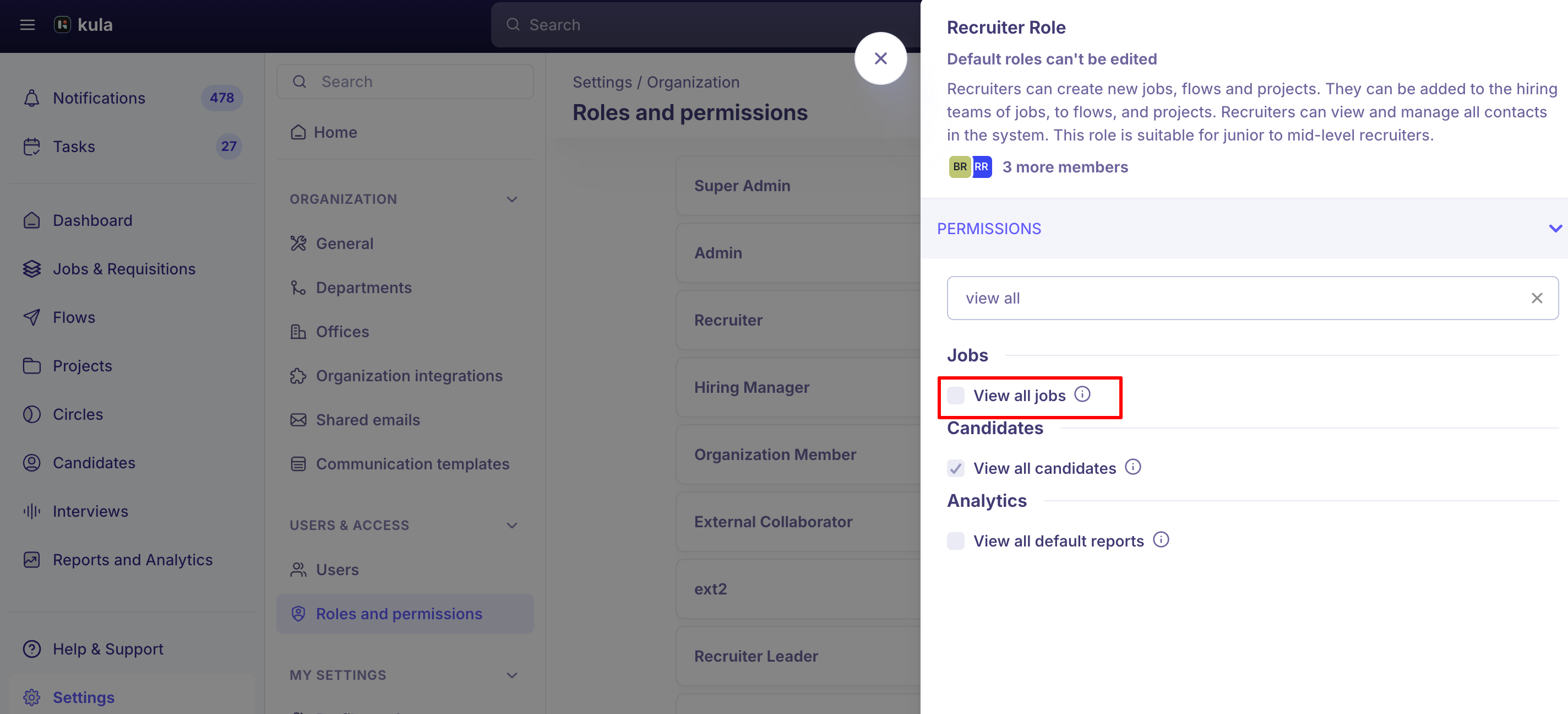Click the Organization integrations puzzle icon
The height and width of the screenshot is (714, 1568).
tap(298, 376)
